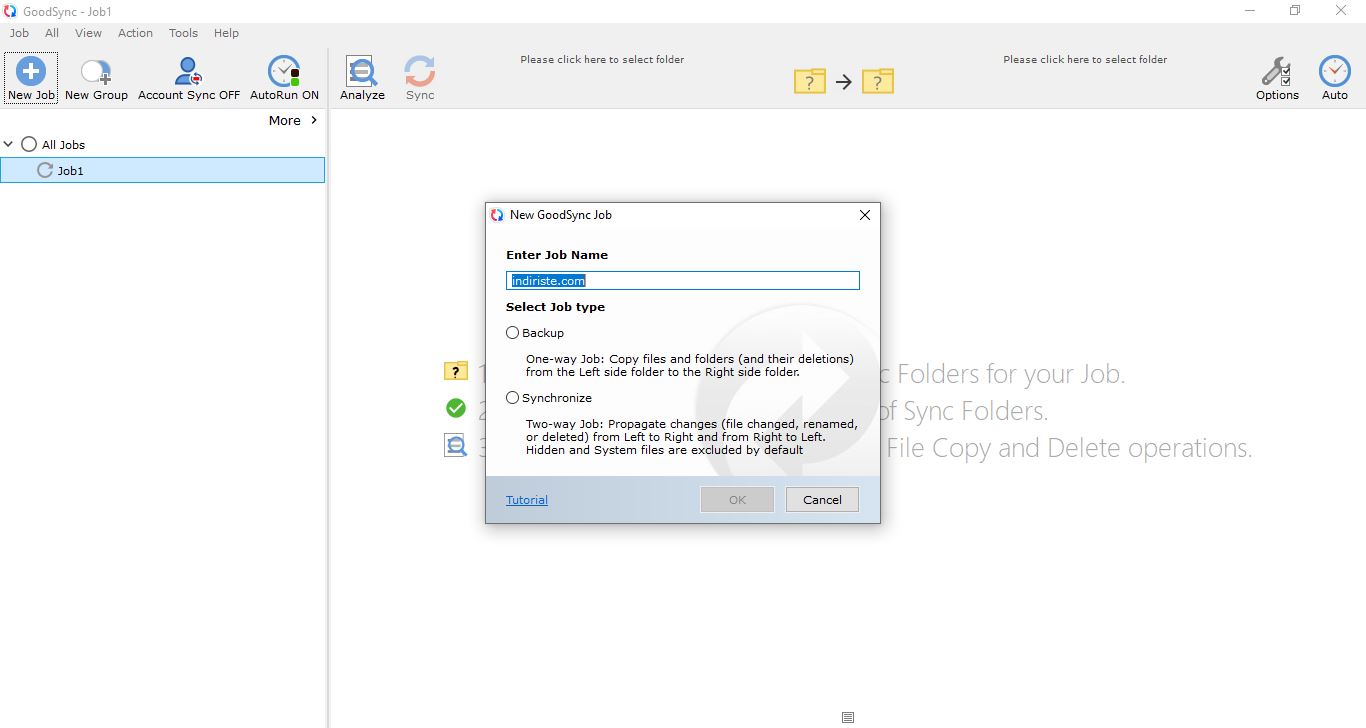
Task: Click right 'Please click here to select folder'
Action: click(x=1085, y=59)
